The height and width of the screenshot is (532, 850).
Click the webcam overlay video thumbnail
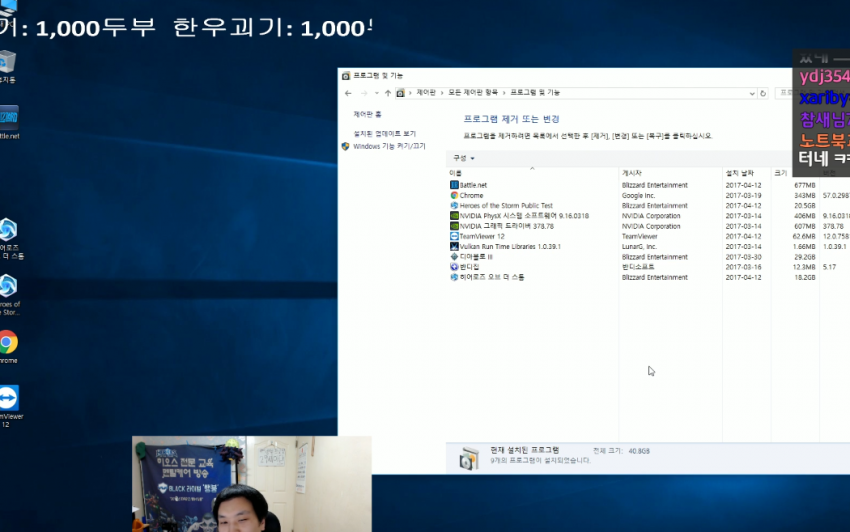(252, 484)
